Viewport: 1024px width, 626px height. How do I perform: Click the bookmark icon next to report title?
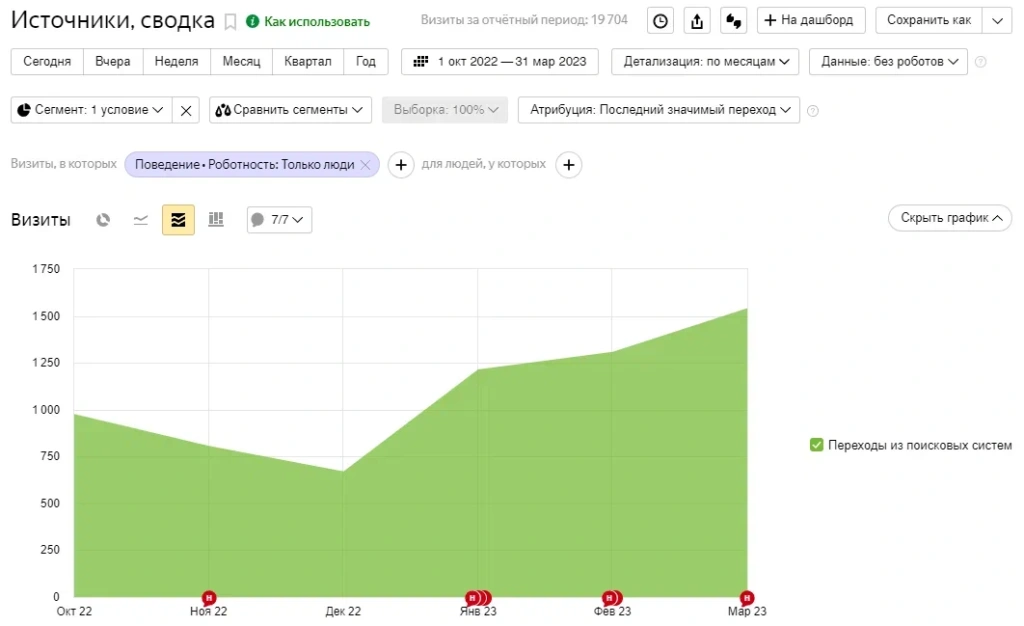point(230,21)
